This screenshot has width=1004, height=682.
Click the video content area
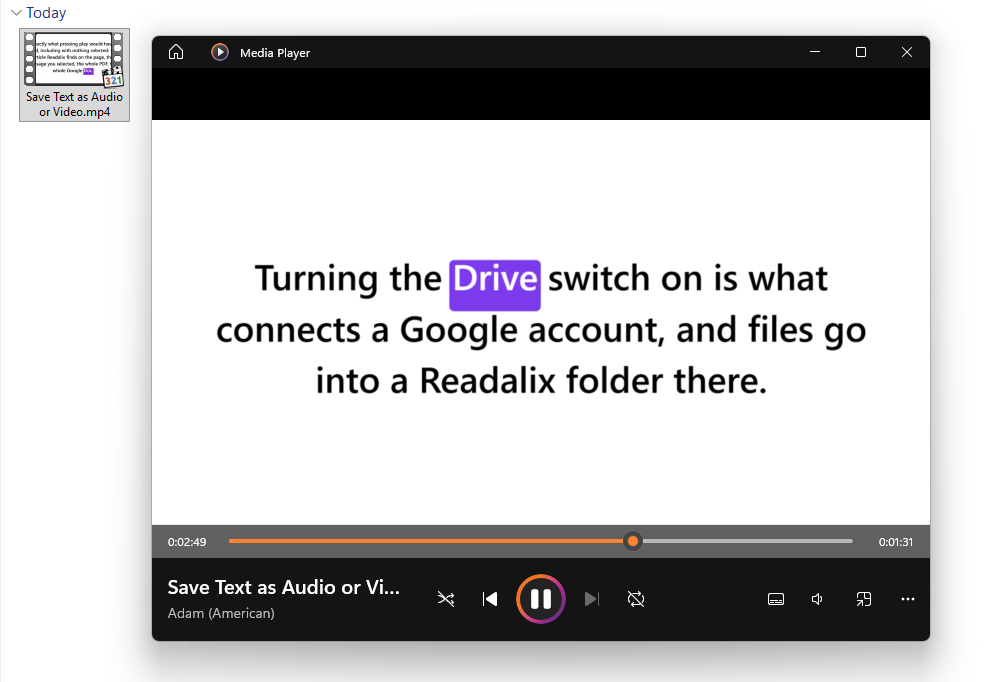tap(541, 322)
